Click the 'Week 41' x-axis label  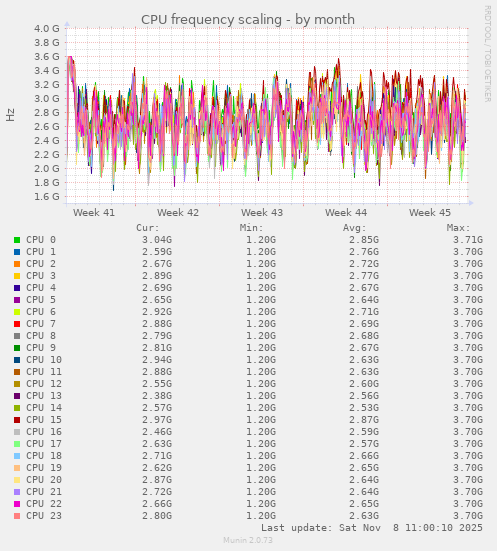94,213
